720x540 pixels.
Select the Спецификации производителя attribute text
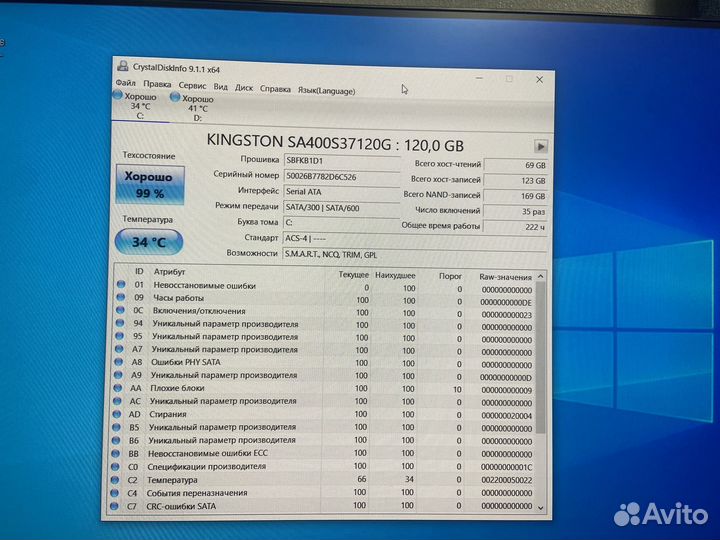(x=206, y=467)
